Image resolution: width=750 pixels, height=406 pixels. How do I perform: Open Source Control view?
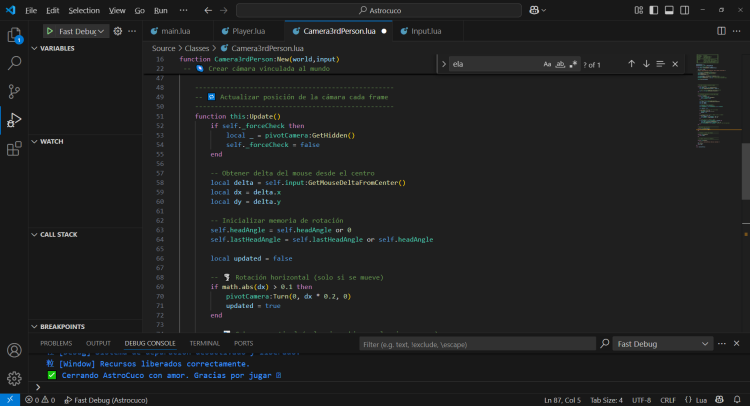point(15,92)
